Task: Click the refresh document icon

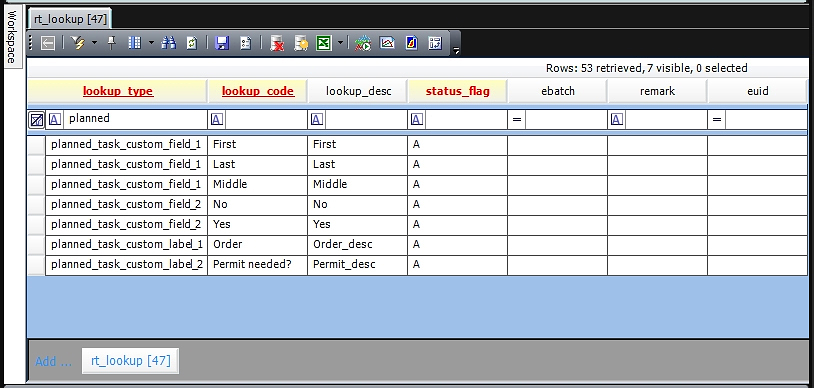Action: pyautogui.click(x=192, y=43)
